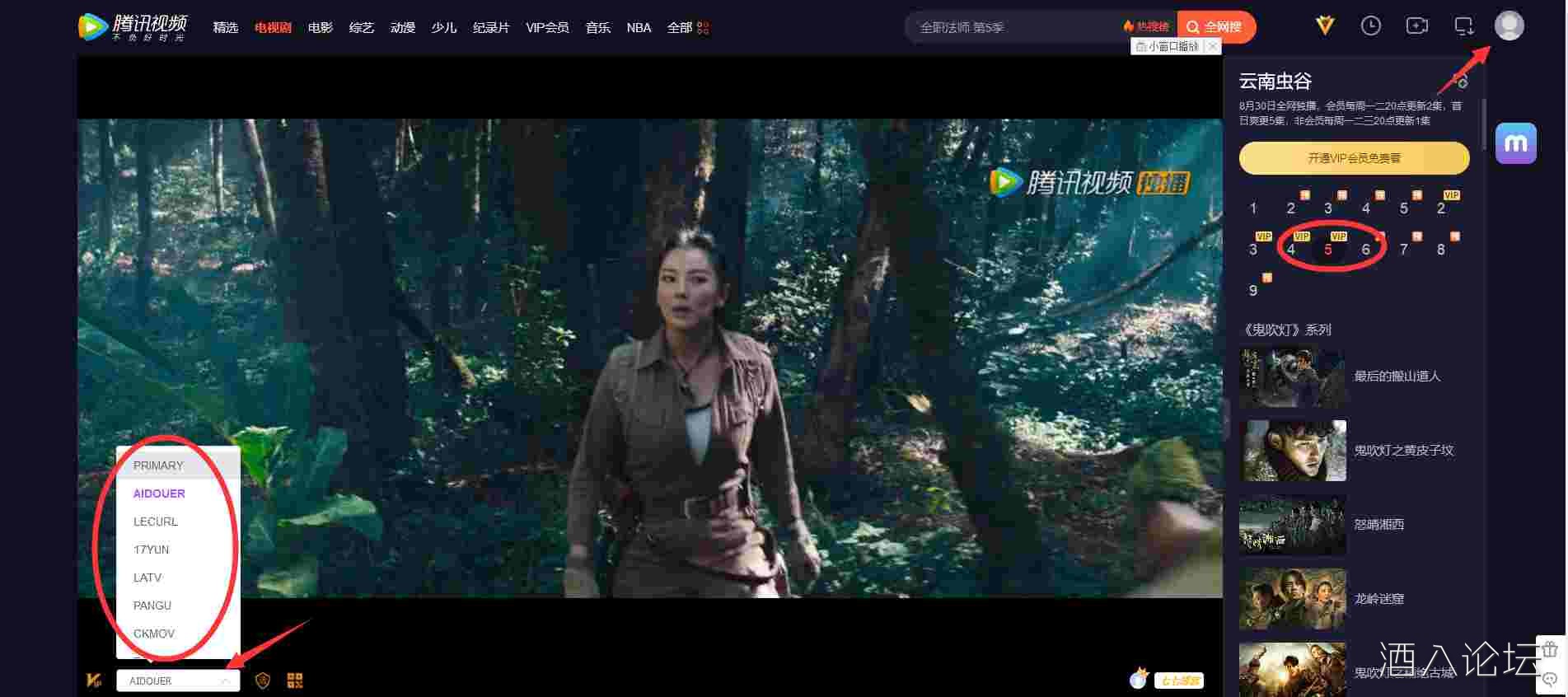Click the QR code icon below player
The width and height of the screenshot is (1568, 697).
[x=295, y=681]
